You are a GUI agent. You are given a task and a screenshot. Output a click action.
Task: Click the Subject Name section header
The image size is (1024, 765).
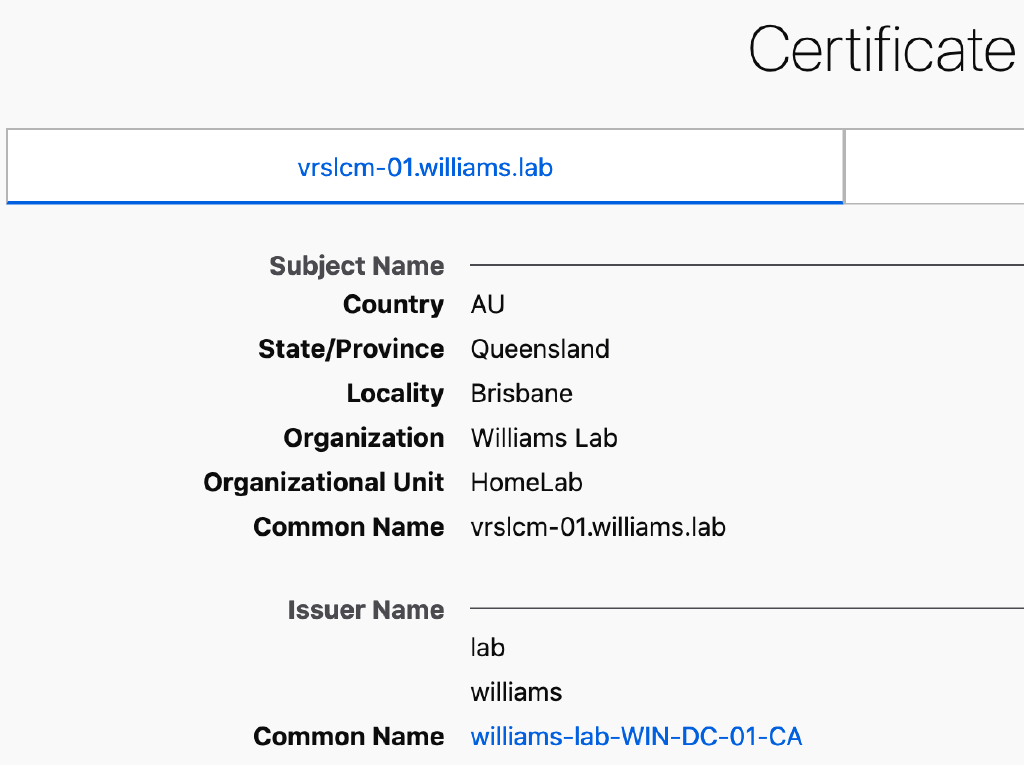[357, 265]
